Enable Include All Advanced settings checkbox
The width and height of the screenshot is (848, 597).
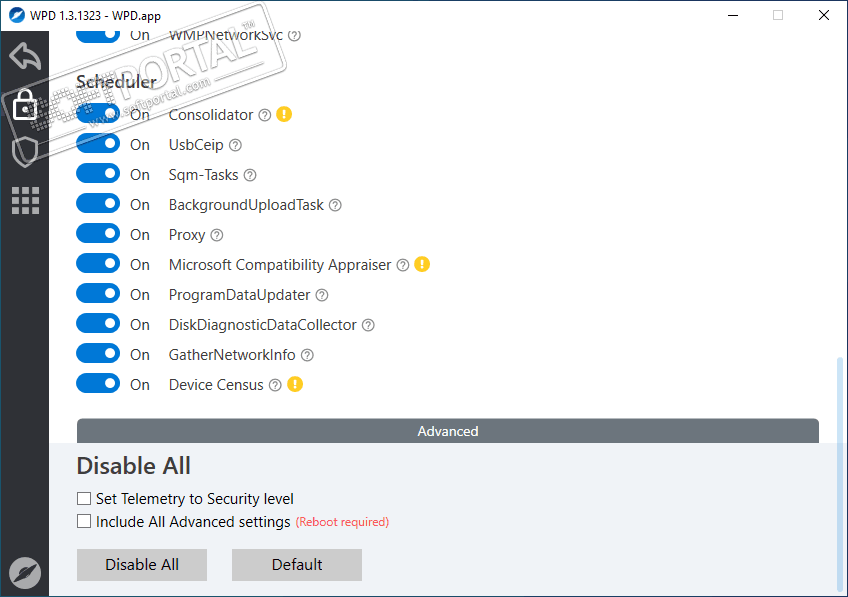(84, 521)
